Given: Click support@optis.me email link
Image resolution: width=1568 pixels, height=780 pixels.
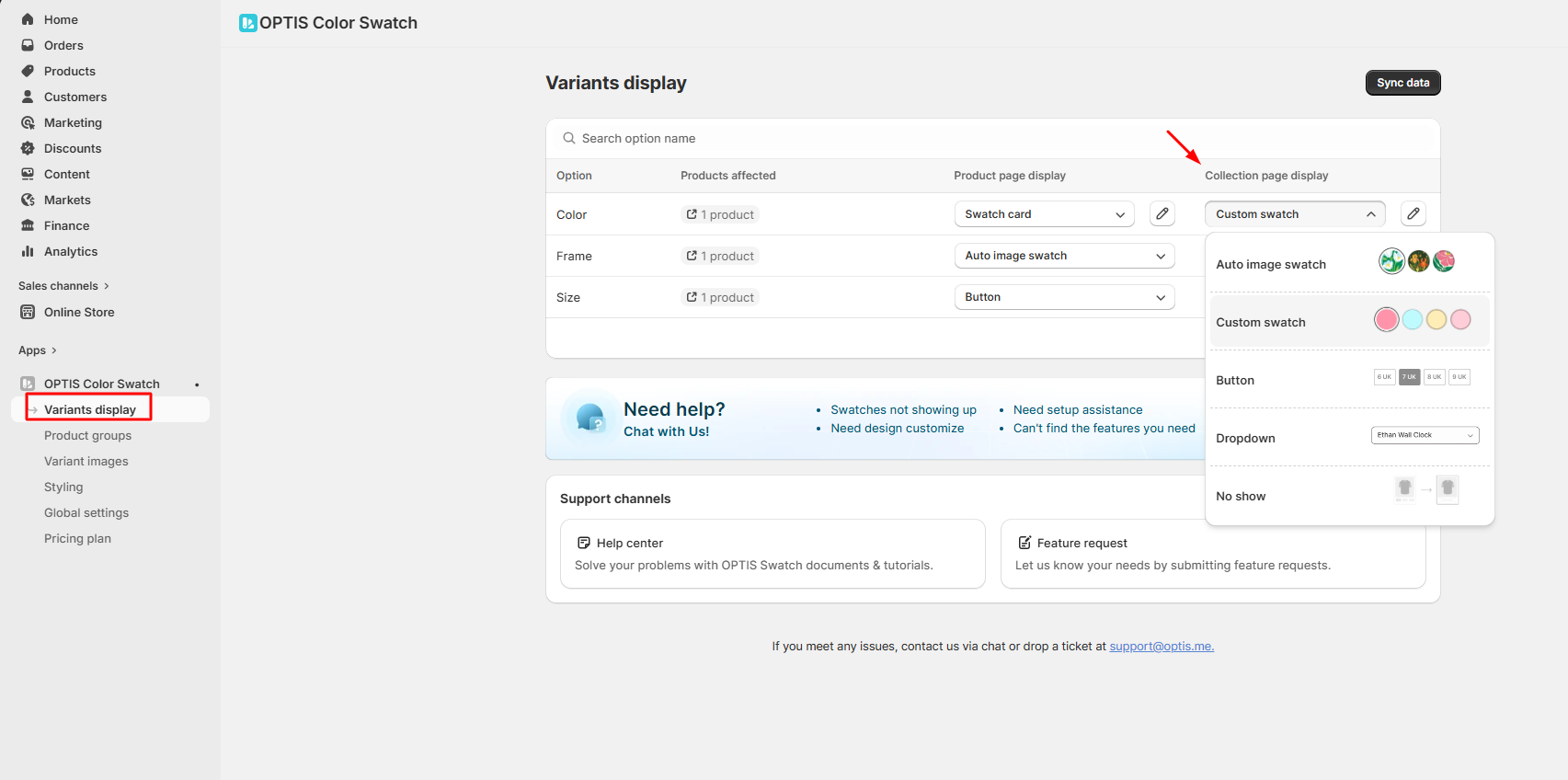Looking at the screenshot, I should (x=1162, y=647).
